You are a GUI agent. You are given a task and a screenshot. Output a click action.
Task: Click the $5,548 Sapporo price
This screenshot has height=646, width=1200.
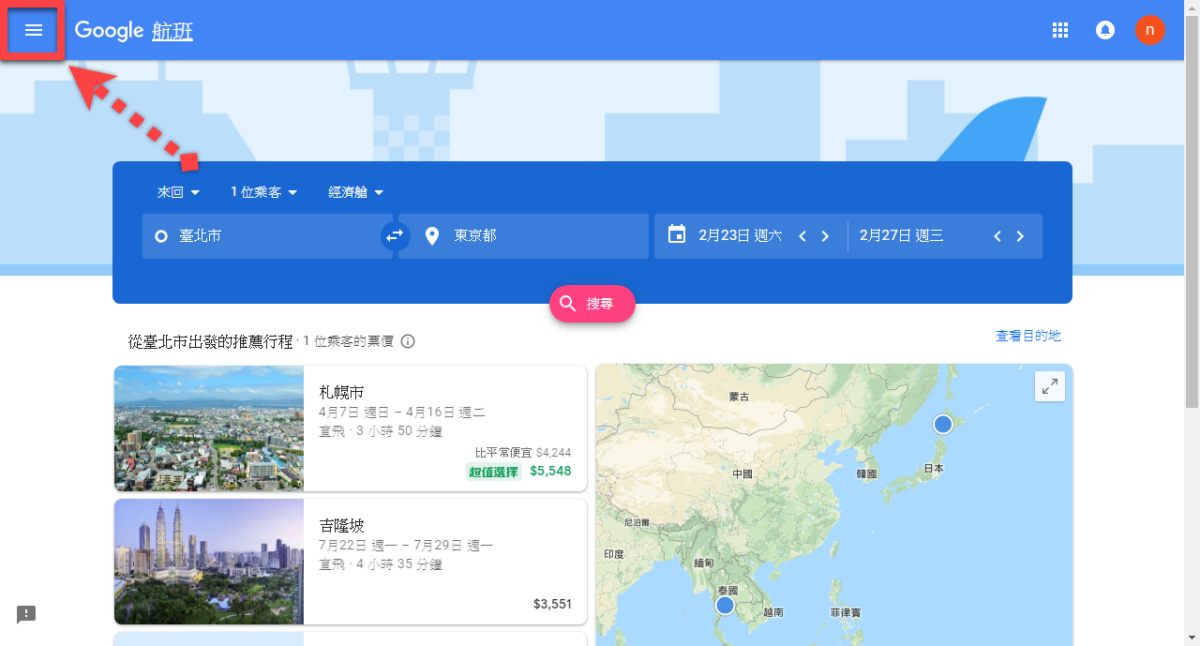click(551, 471)
